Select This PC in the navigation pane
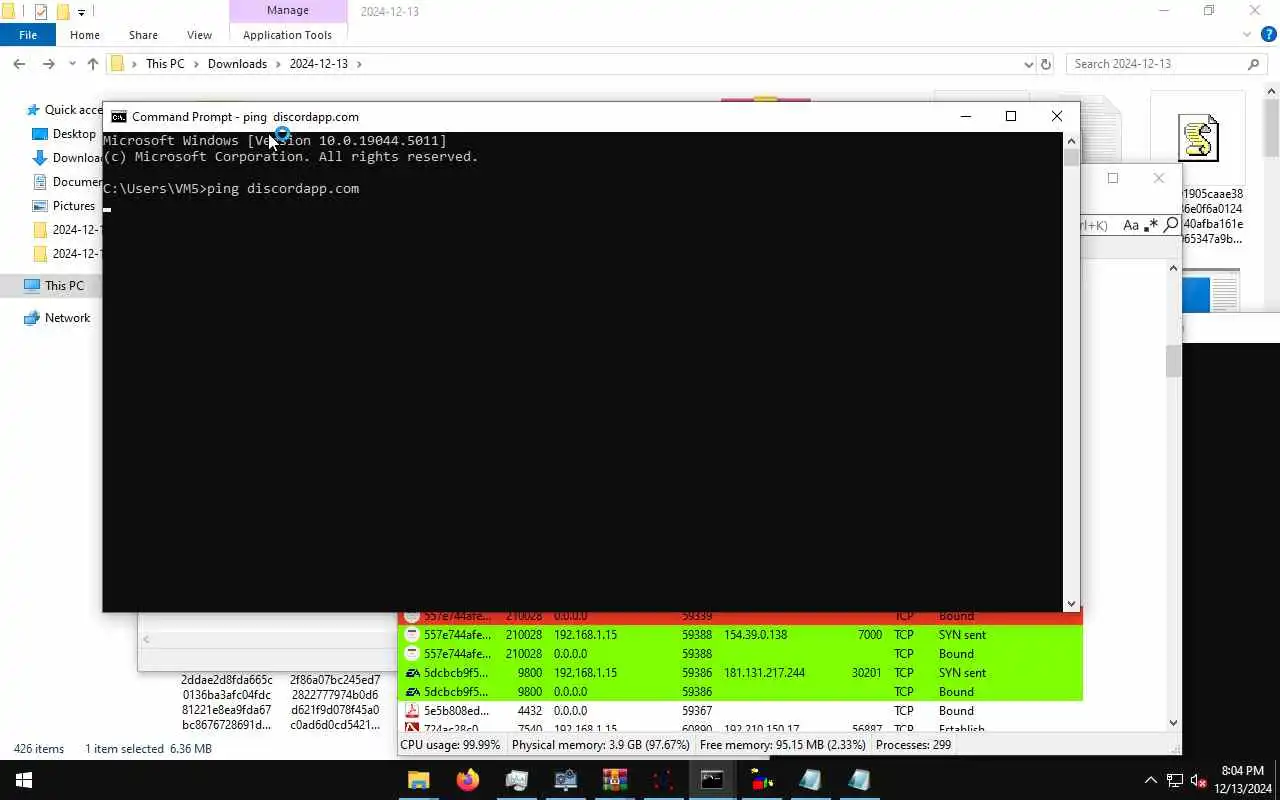 [64, 286]
